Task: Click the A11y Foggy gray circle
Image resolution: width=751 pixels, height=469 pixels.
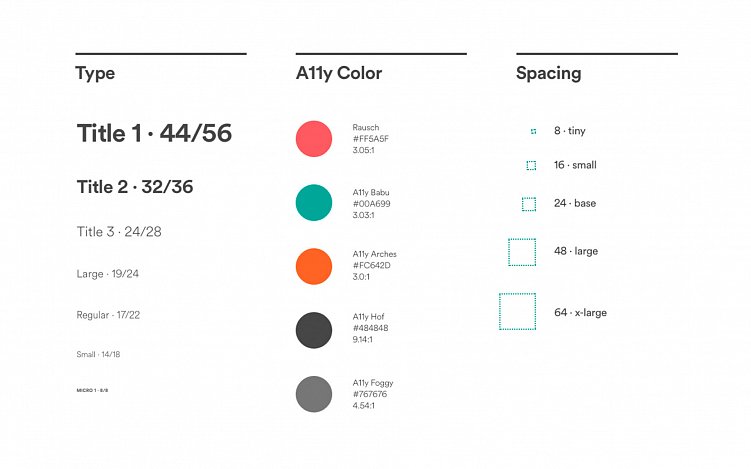Action: (314, 394)
